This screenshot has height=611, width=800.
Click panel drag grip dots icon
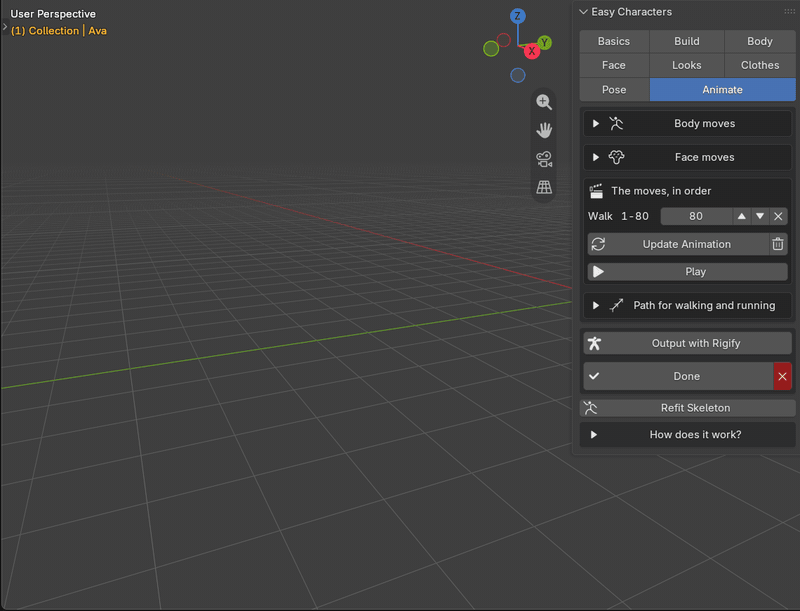click(789, 11)
